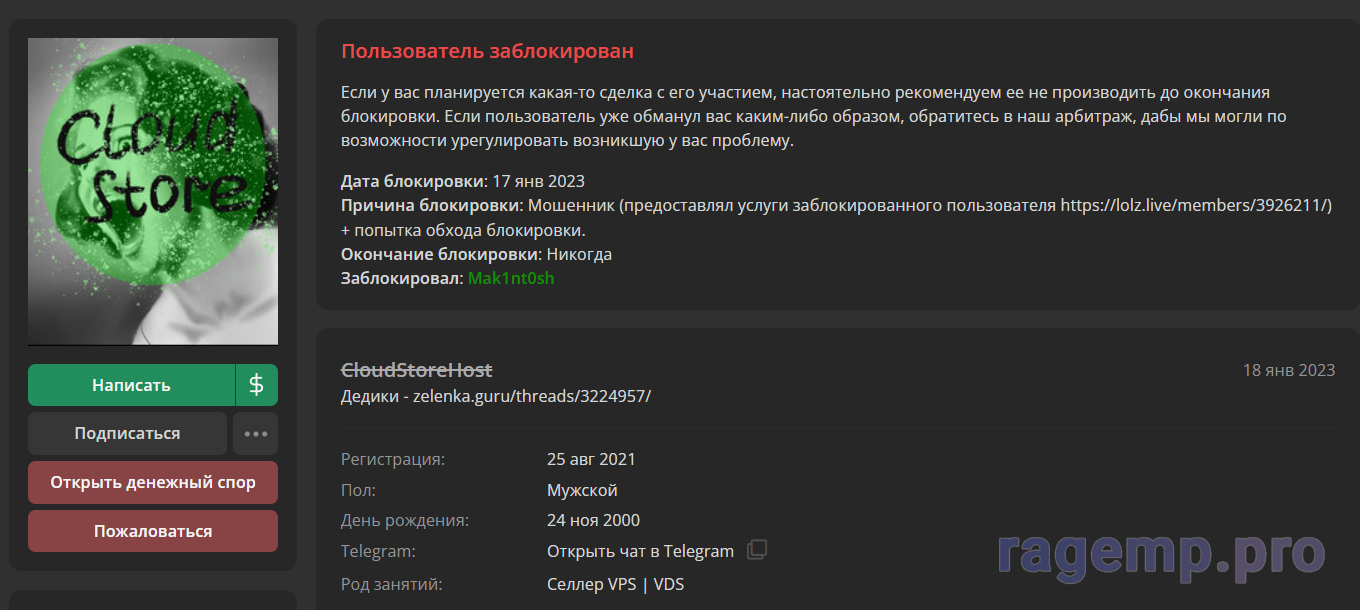The height and width of the screenshot is (610, 1360).
Task: Click the 18 янв 2023 activity date
Action: click(x=1288, y=370)
